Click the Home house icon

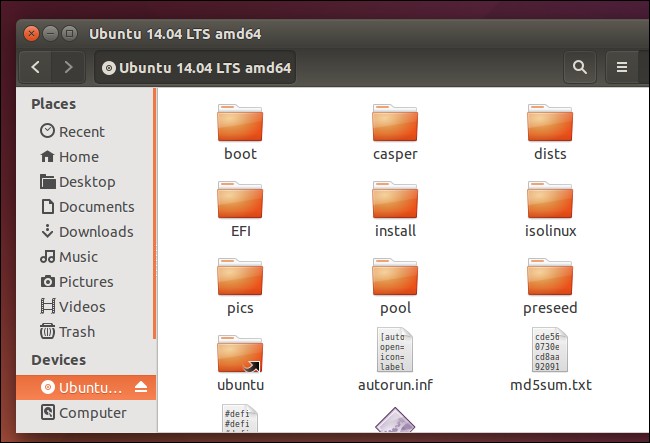[x=47, y=156]
